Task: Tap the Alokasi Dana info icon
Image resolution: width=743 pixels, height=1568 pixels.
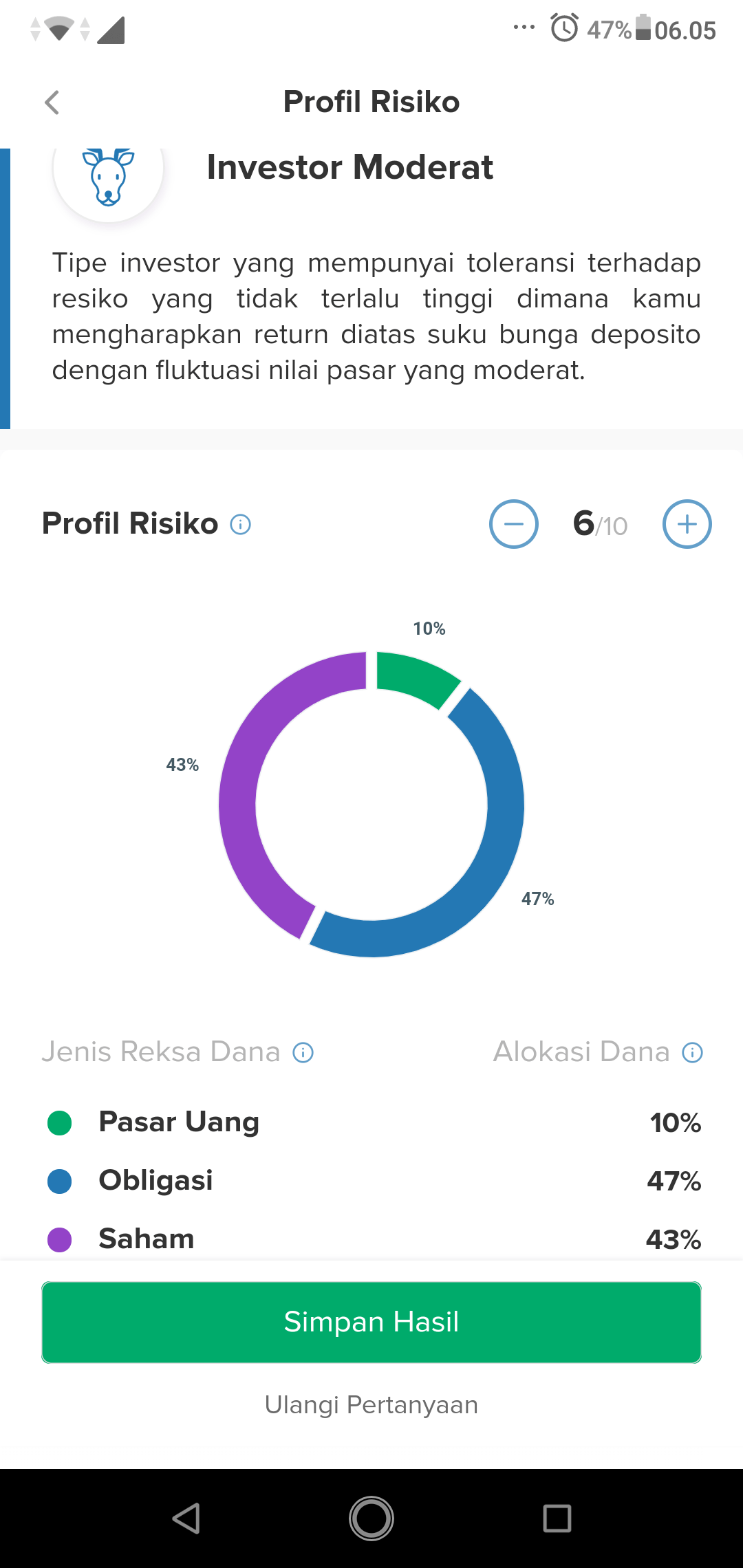Action: click(691, 1052)
